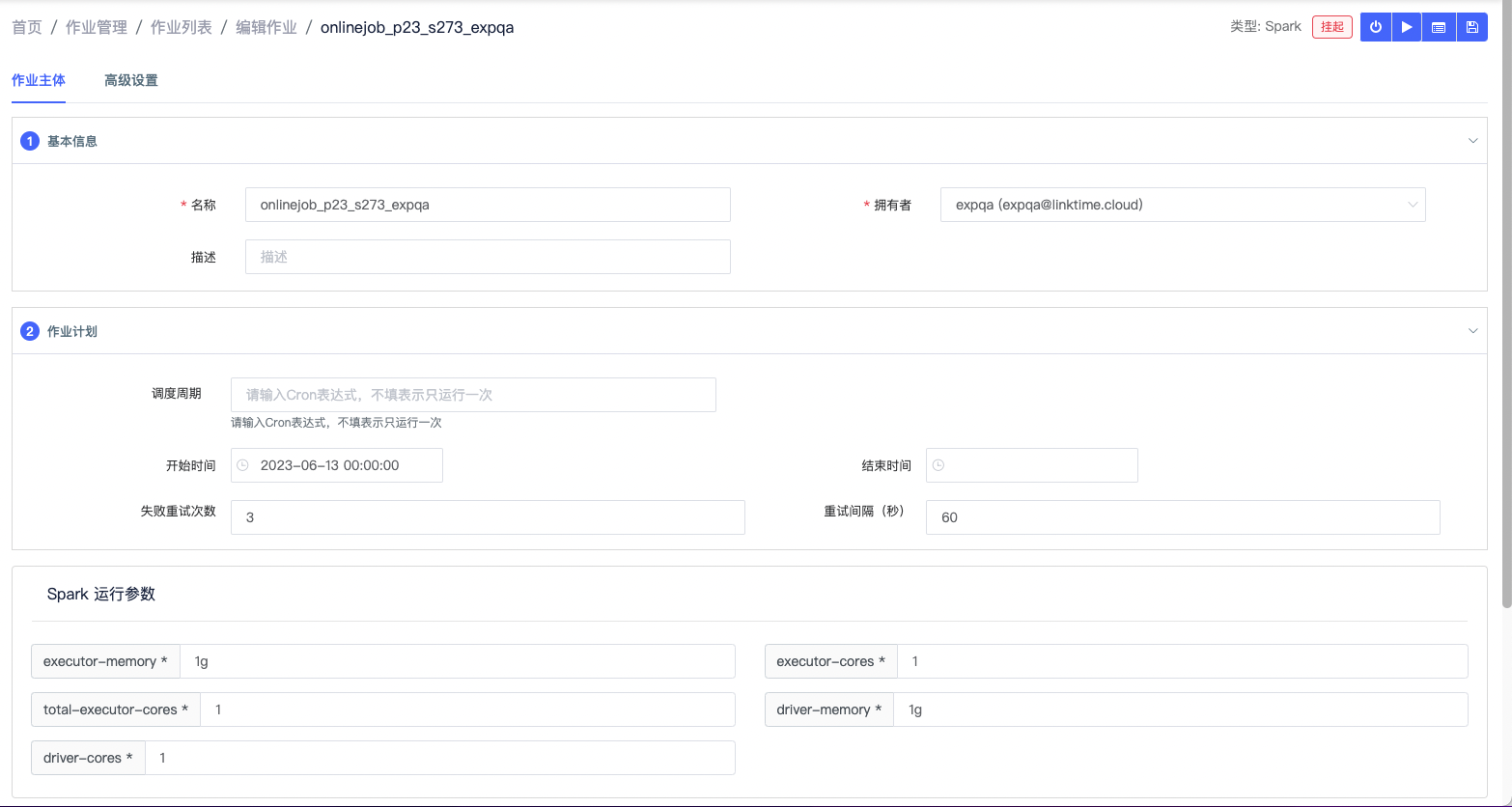Click onlinejob_p23_s273_expqa breadcrumb text

pos(417,27)
